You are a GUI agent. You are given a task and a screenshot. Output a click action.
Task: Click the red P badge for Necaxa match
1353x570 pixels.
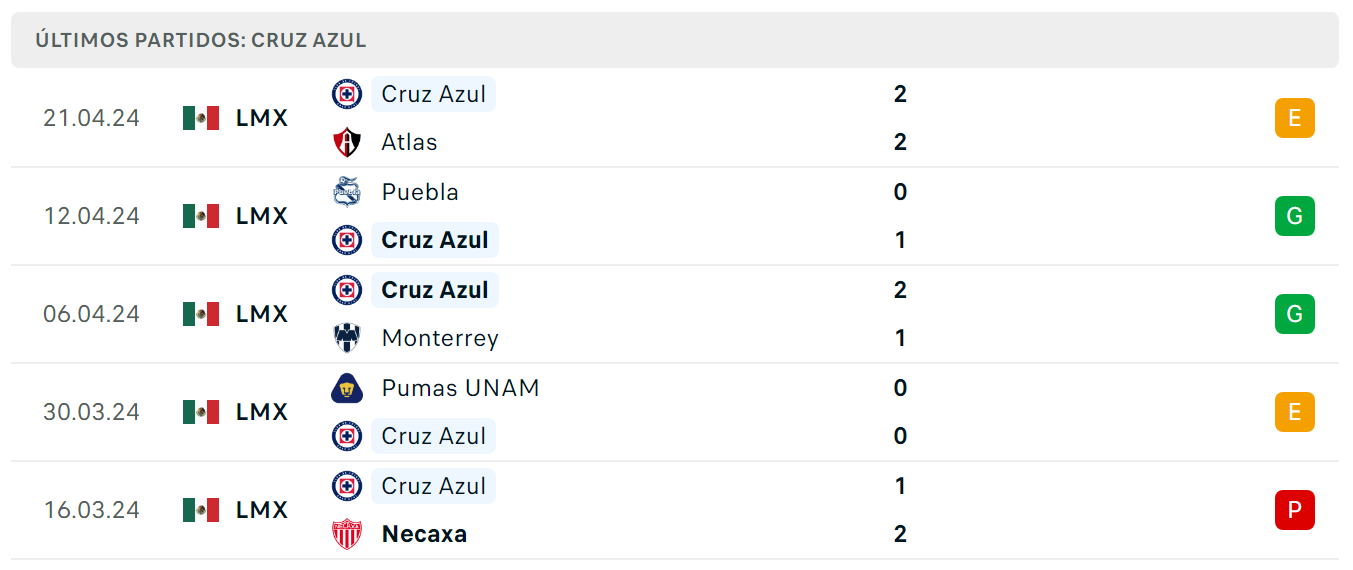1294,510
